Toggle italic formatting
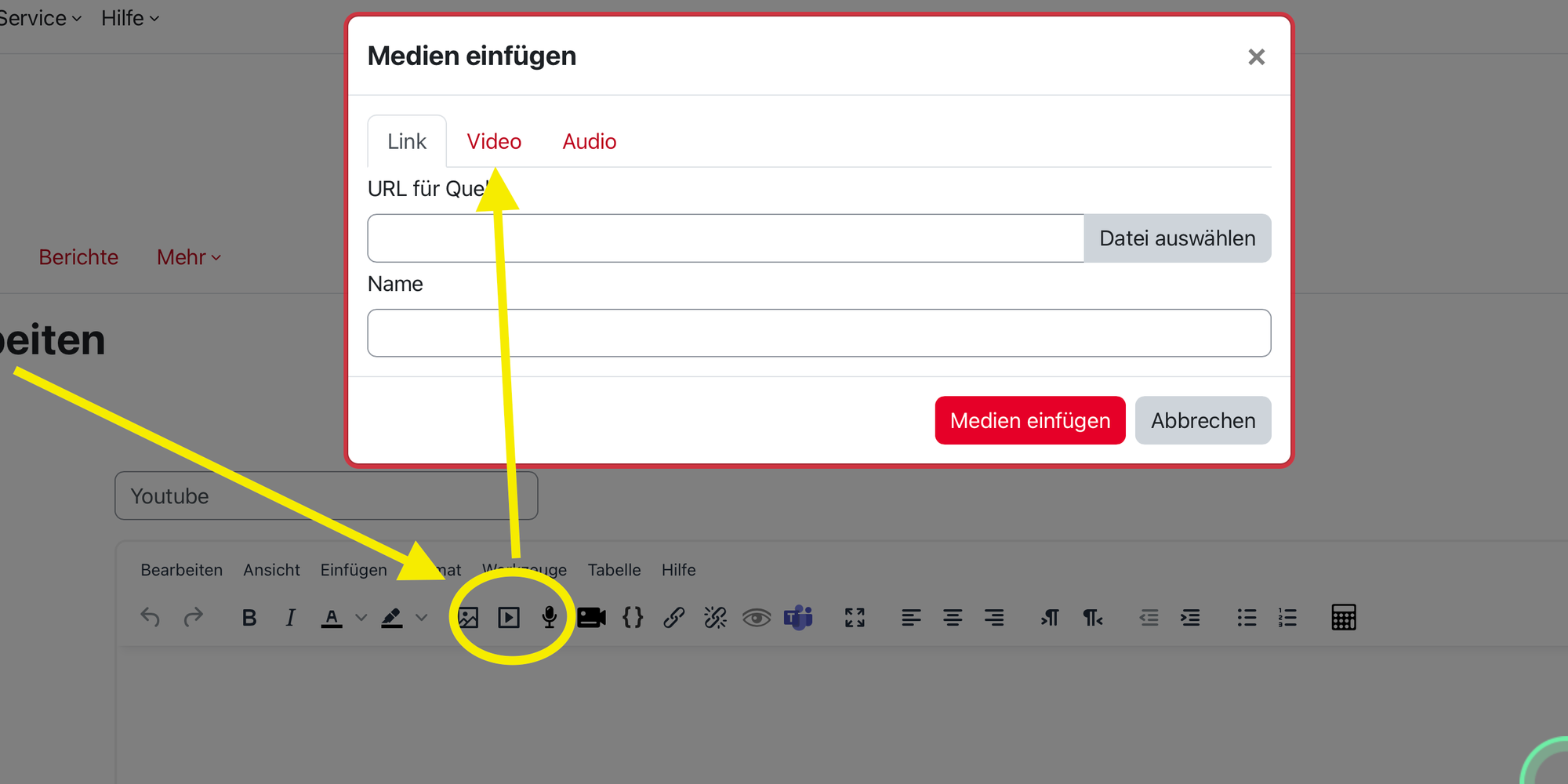This screenshot has width=1568, height=784. tap(290, 618)
